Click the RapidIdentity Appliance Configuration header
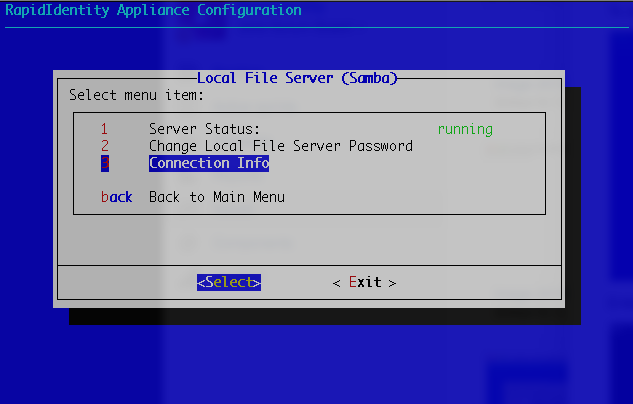633x404 pixels. (153, 10)
